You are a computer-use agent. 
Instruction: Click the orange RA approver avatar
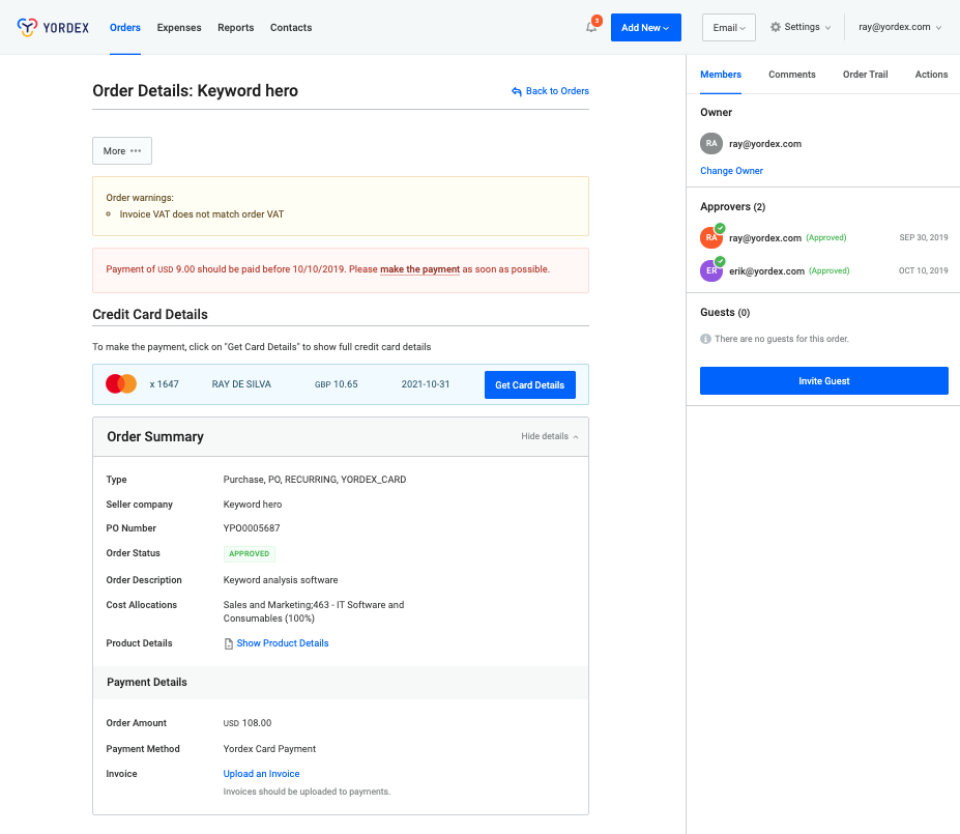[x=711, y=238]
